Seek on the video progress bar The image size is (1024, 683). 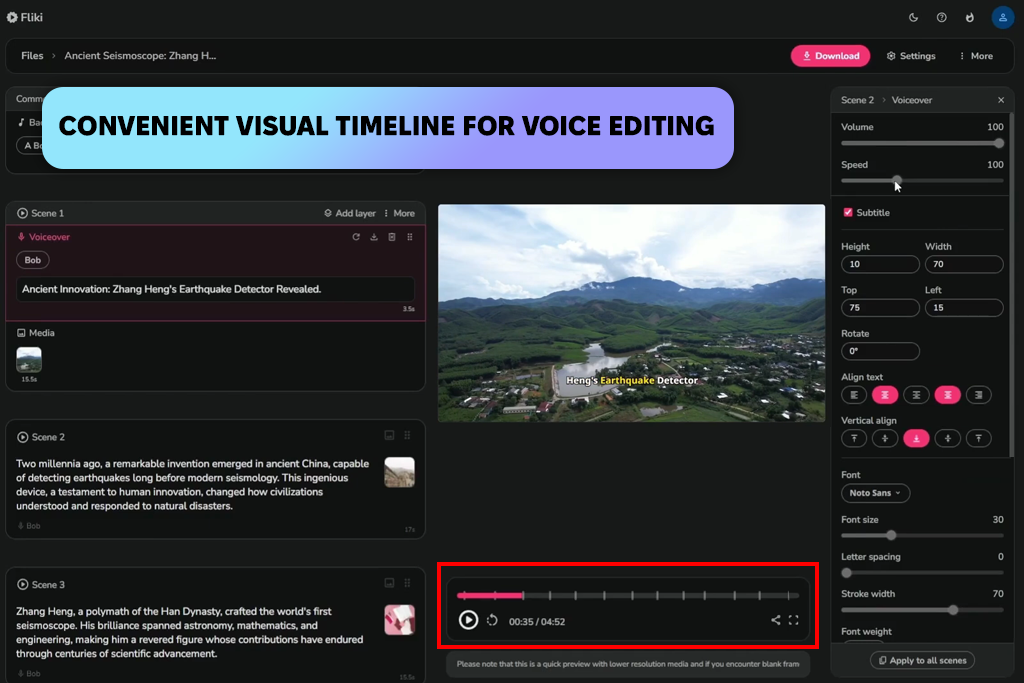coord(628,596)
